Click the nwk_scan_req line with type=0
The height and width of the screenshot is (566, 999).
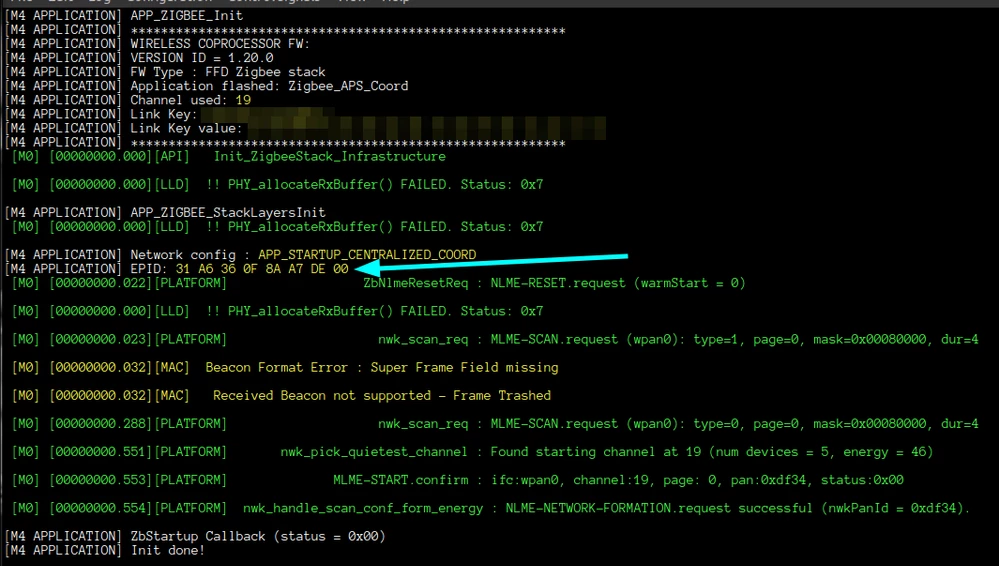coord(495,424)
